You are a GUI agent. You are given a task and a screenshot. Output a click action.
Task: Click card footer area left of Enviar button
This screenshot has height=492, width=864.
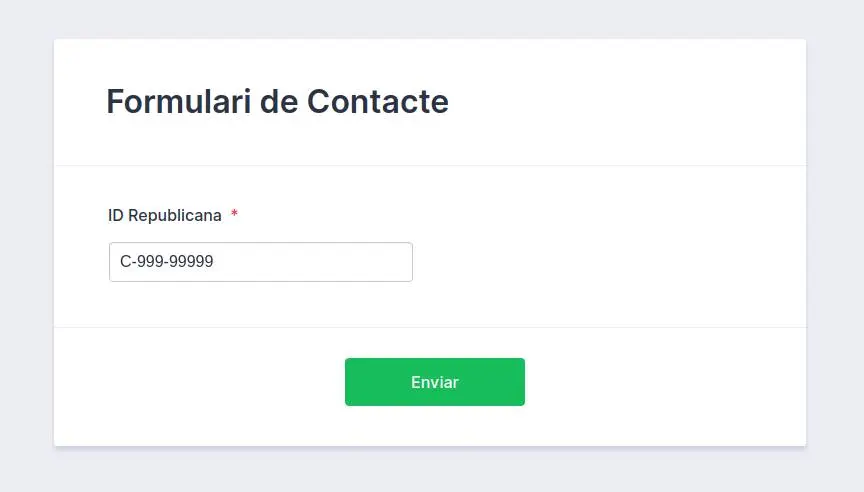[198, 386]
